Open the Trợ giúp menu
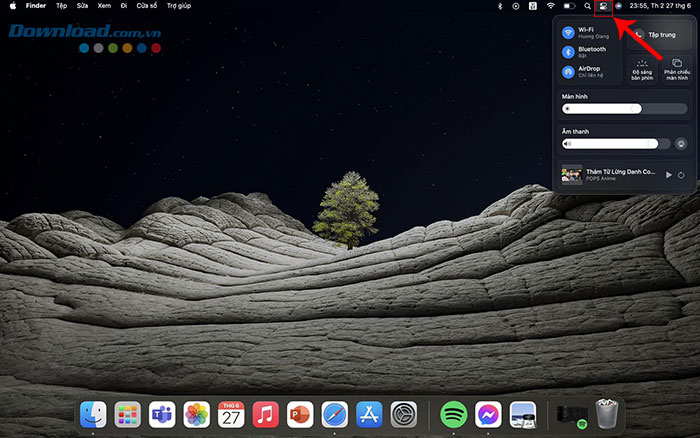Image resolution: width=700 pixels, height=438 pixels. (178, 6)
